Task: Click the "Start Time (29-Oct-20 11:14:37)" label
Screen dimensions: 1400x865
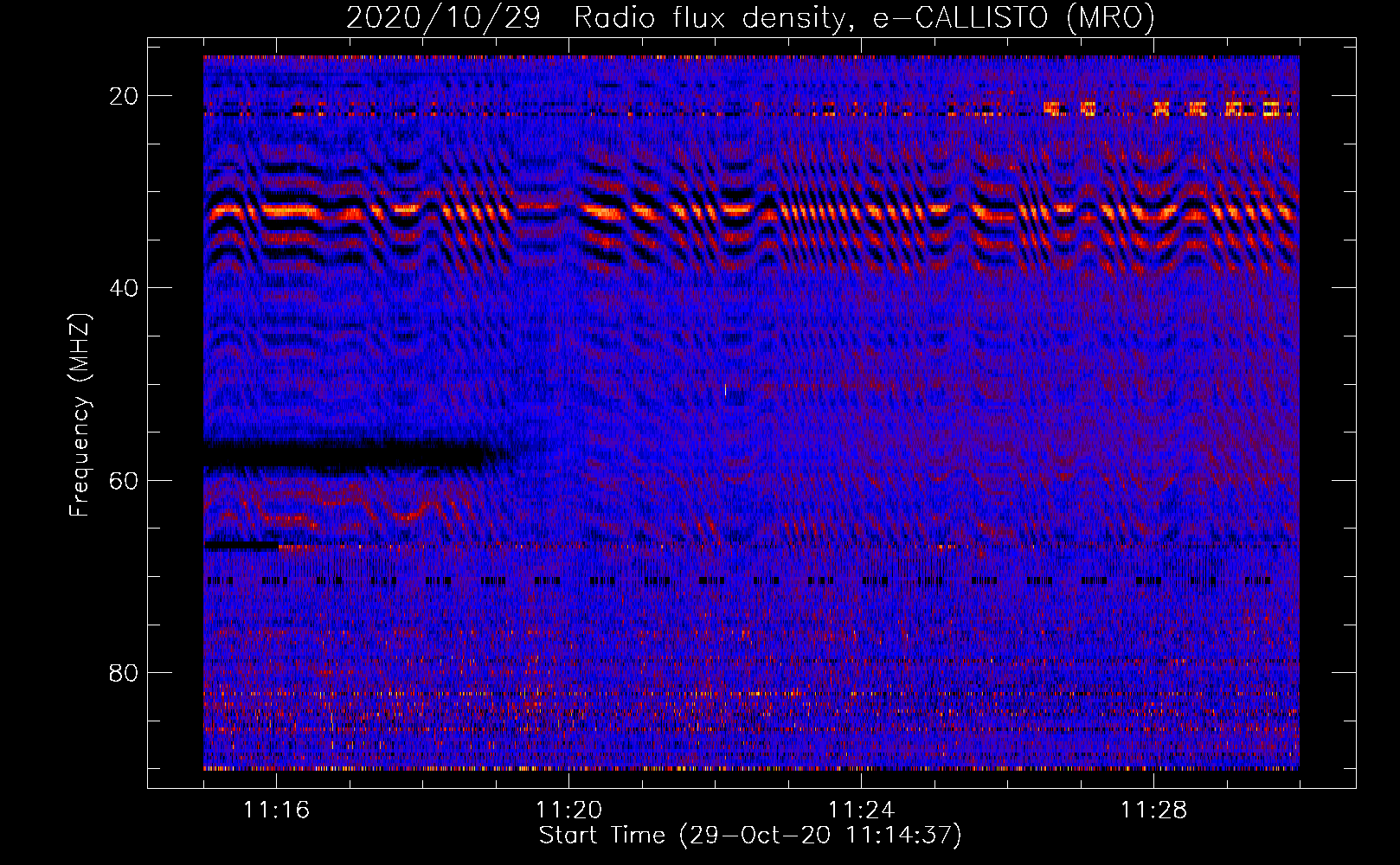Action: (x=750, y=836)
